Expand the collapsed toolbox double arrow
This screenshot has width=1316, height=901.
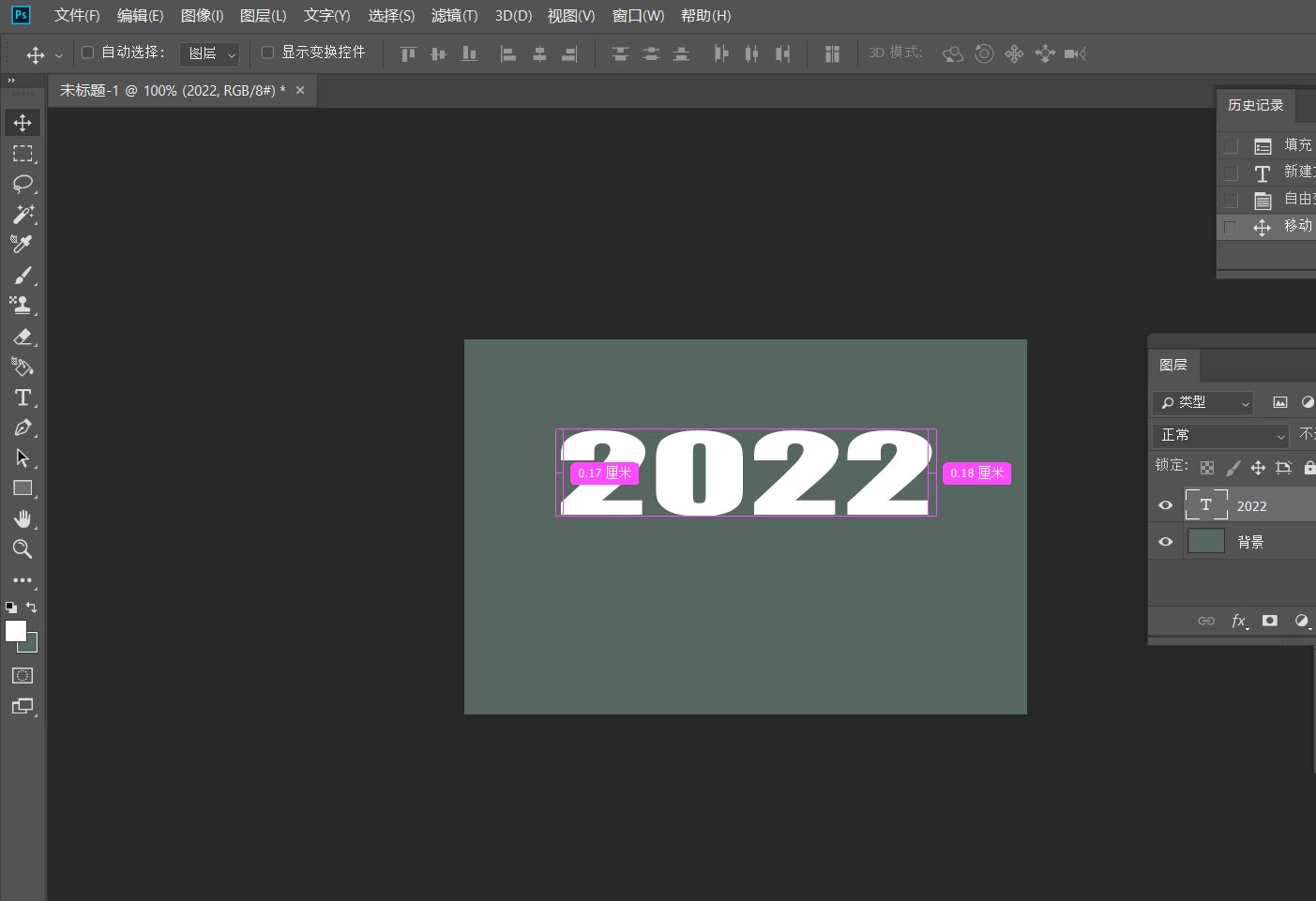(12, 81)
